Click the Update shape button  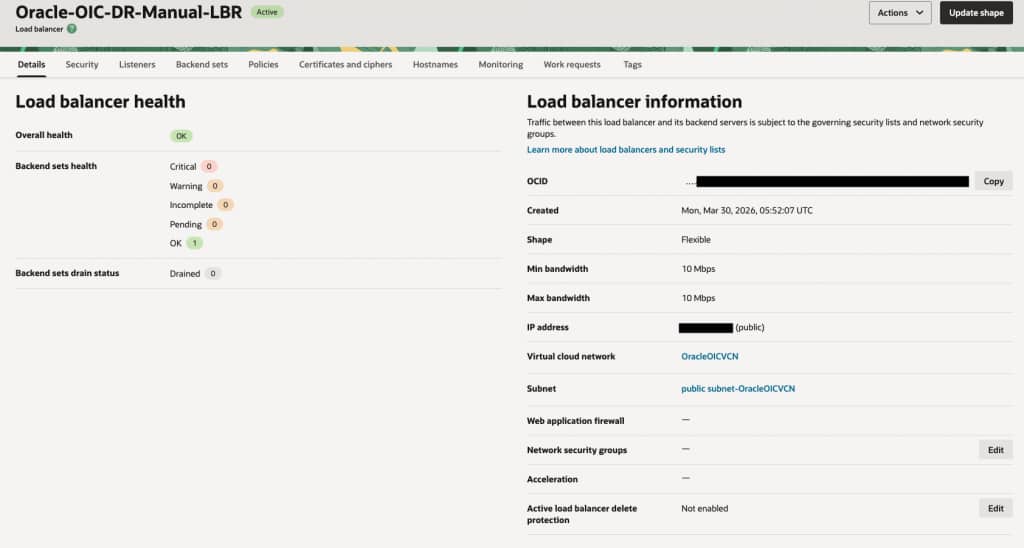click(x=976, y=13)
